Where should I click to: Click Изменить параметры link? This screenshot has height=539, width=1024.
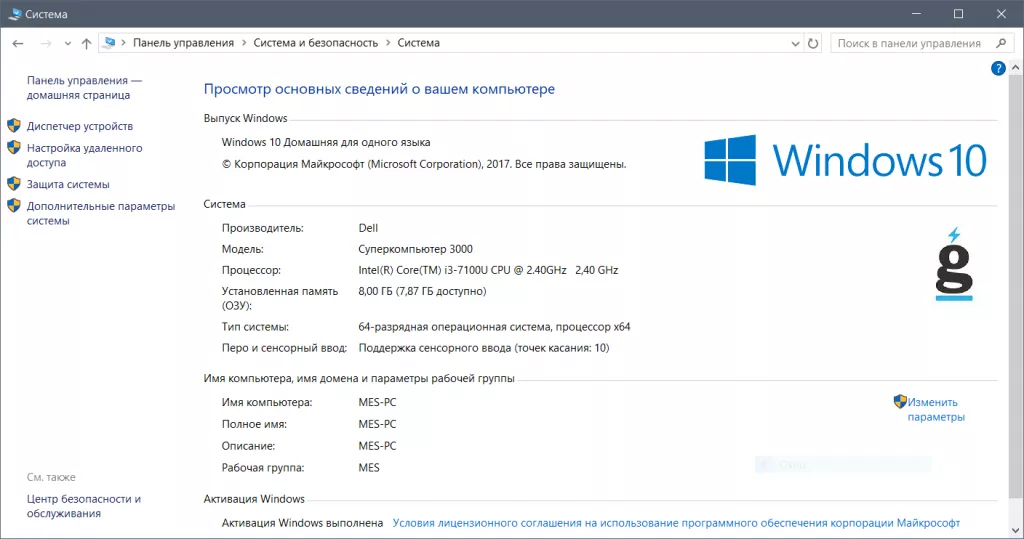coord(935,410)
